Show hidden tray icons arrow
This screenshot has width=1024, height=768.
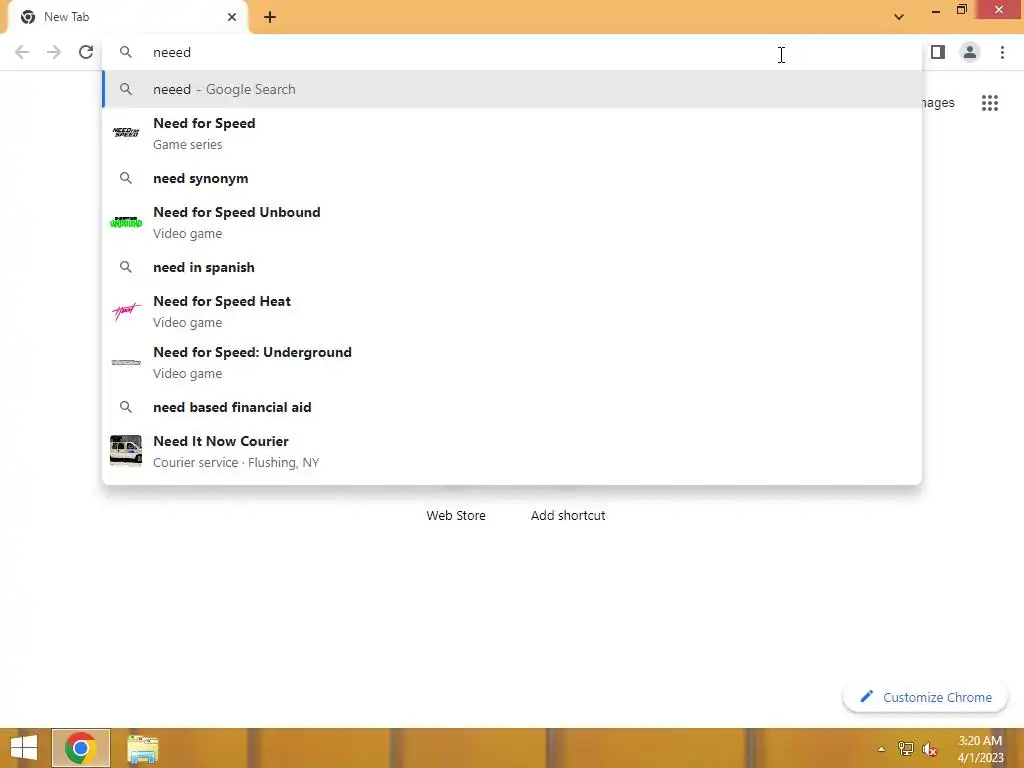881,749
